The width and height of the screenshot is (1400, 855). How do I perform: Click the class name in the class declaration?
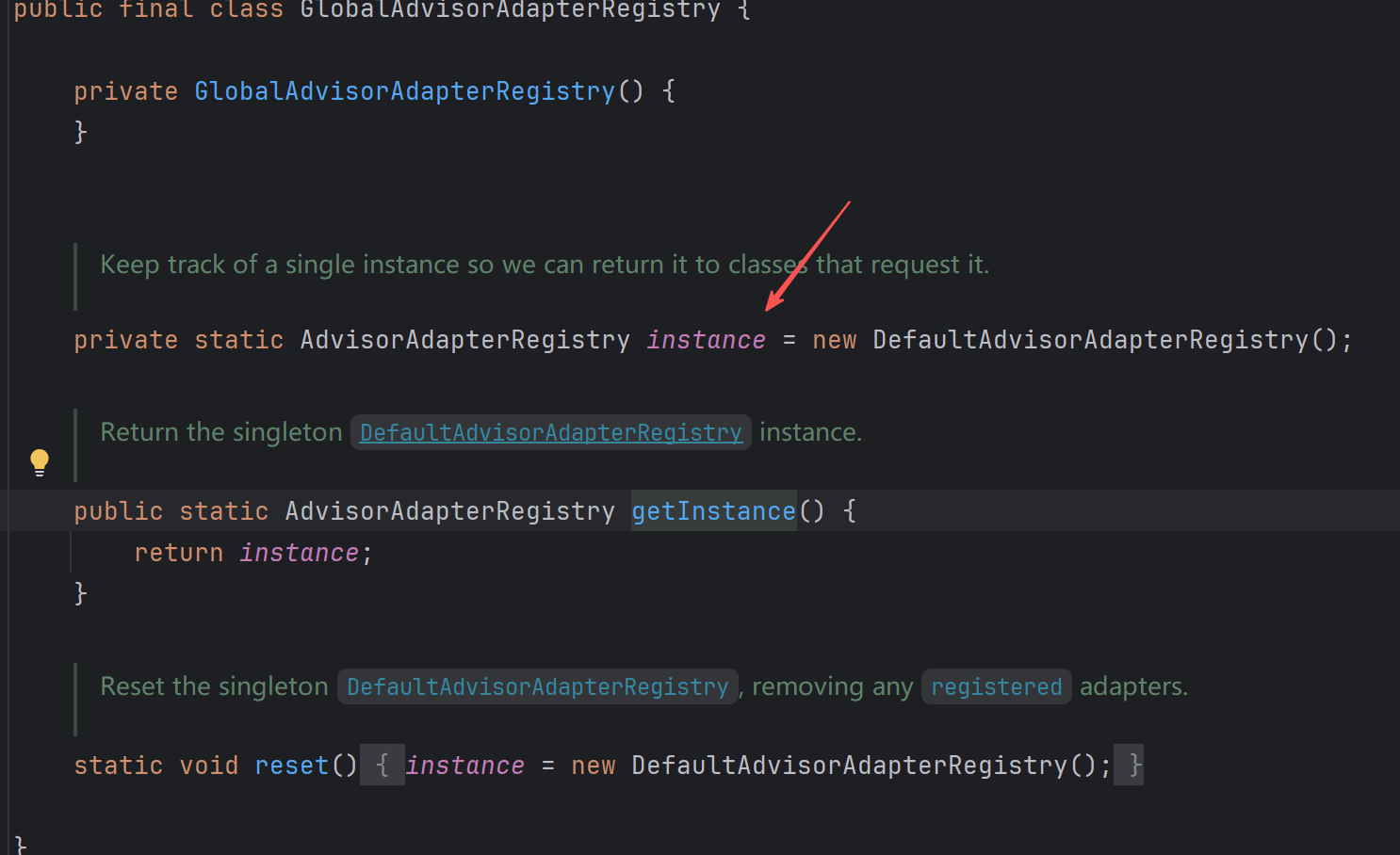coord(510,9)
